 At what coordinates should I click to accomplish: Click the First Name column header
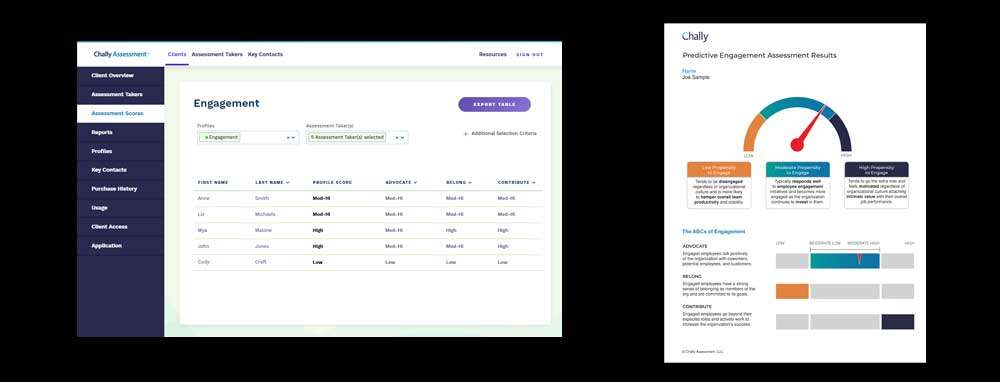pyautogui.click(x=213, y=182)
